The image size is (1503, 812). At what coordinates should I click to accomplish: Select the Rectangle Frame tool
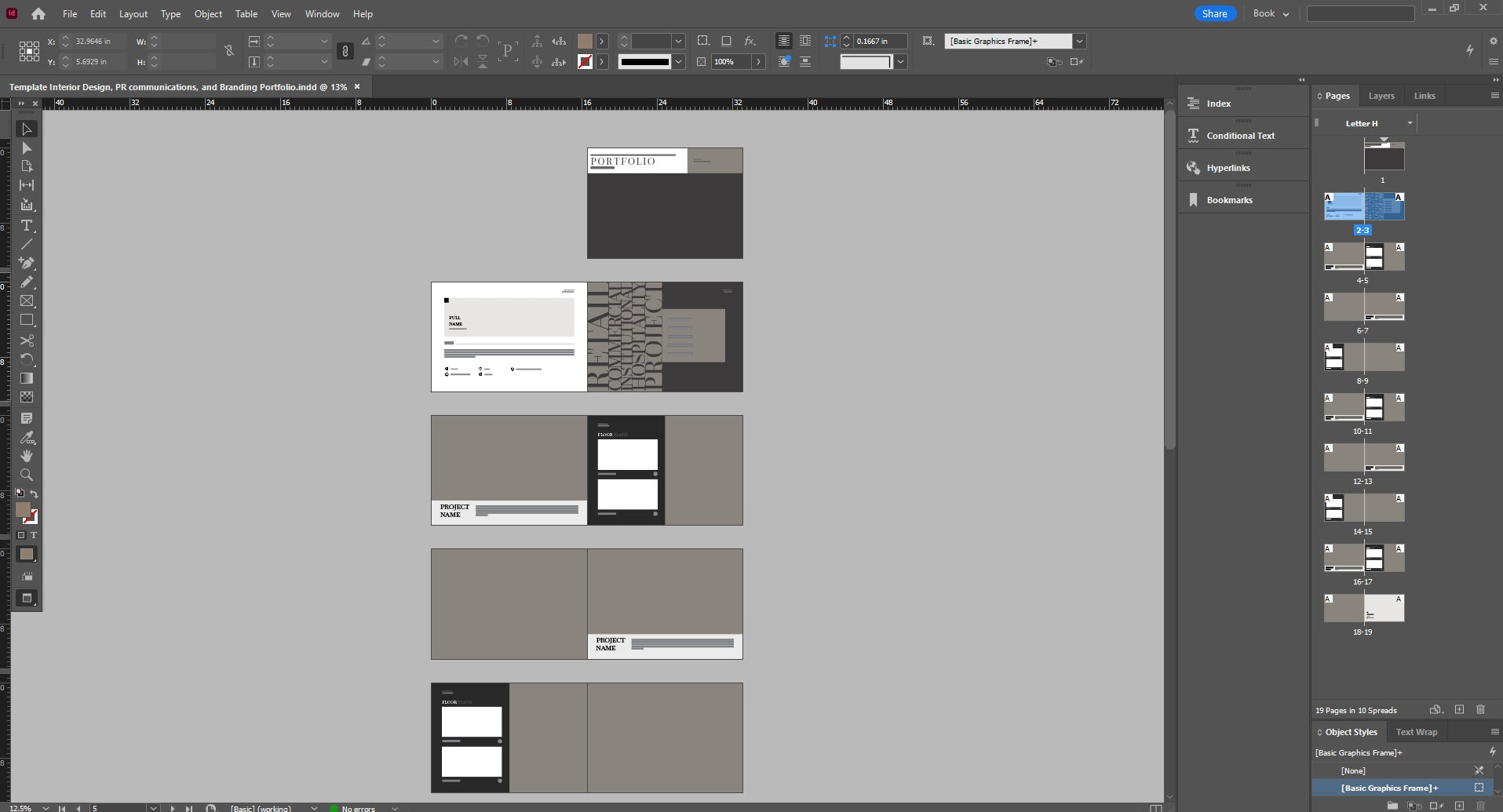pos(27,301)
